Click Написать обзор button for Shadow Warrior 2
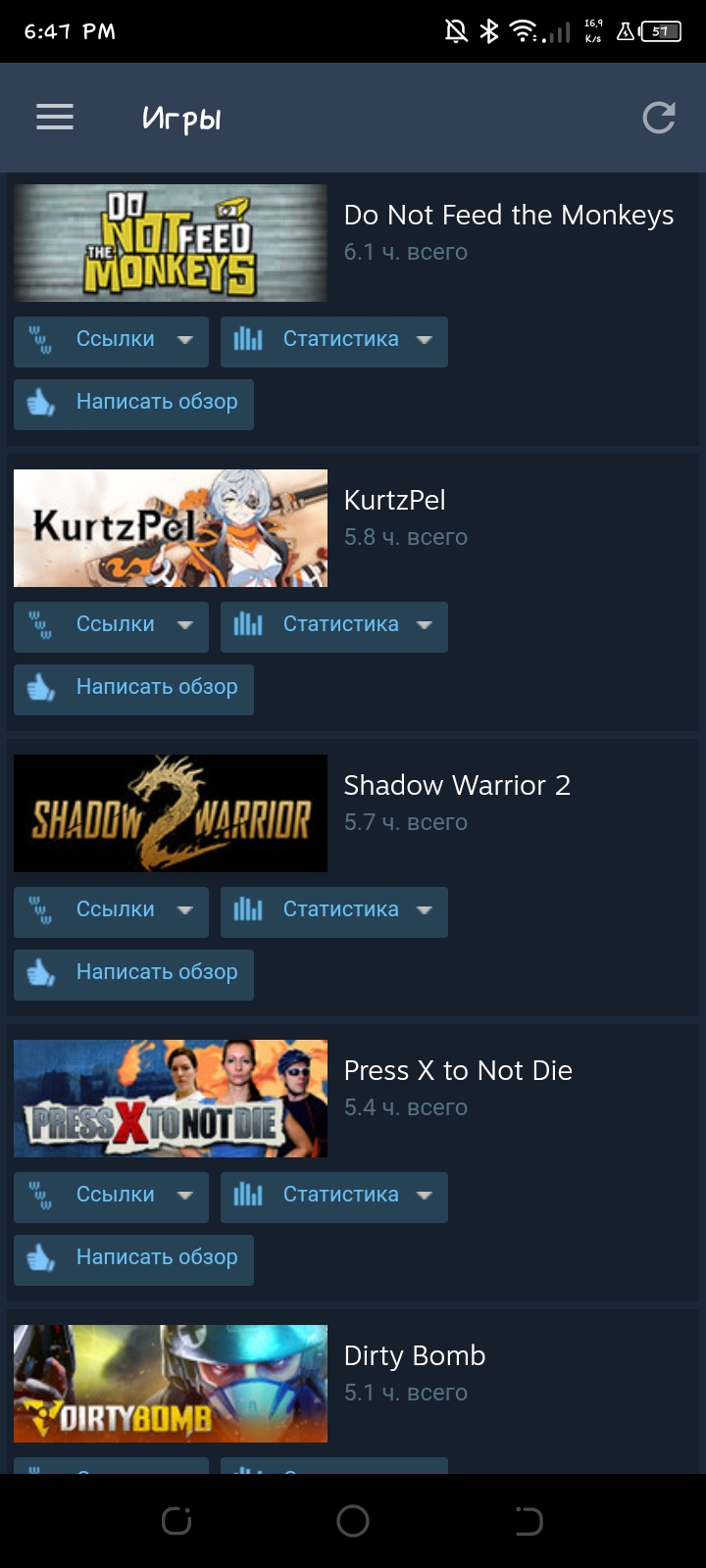This screenshot has width=706, height=1568. point(133,975)
